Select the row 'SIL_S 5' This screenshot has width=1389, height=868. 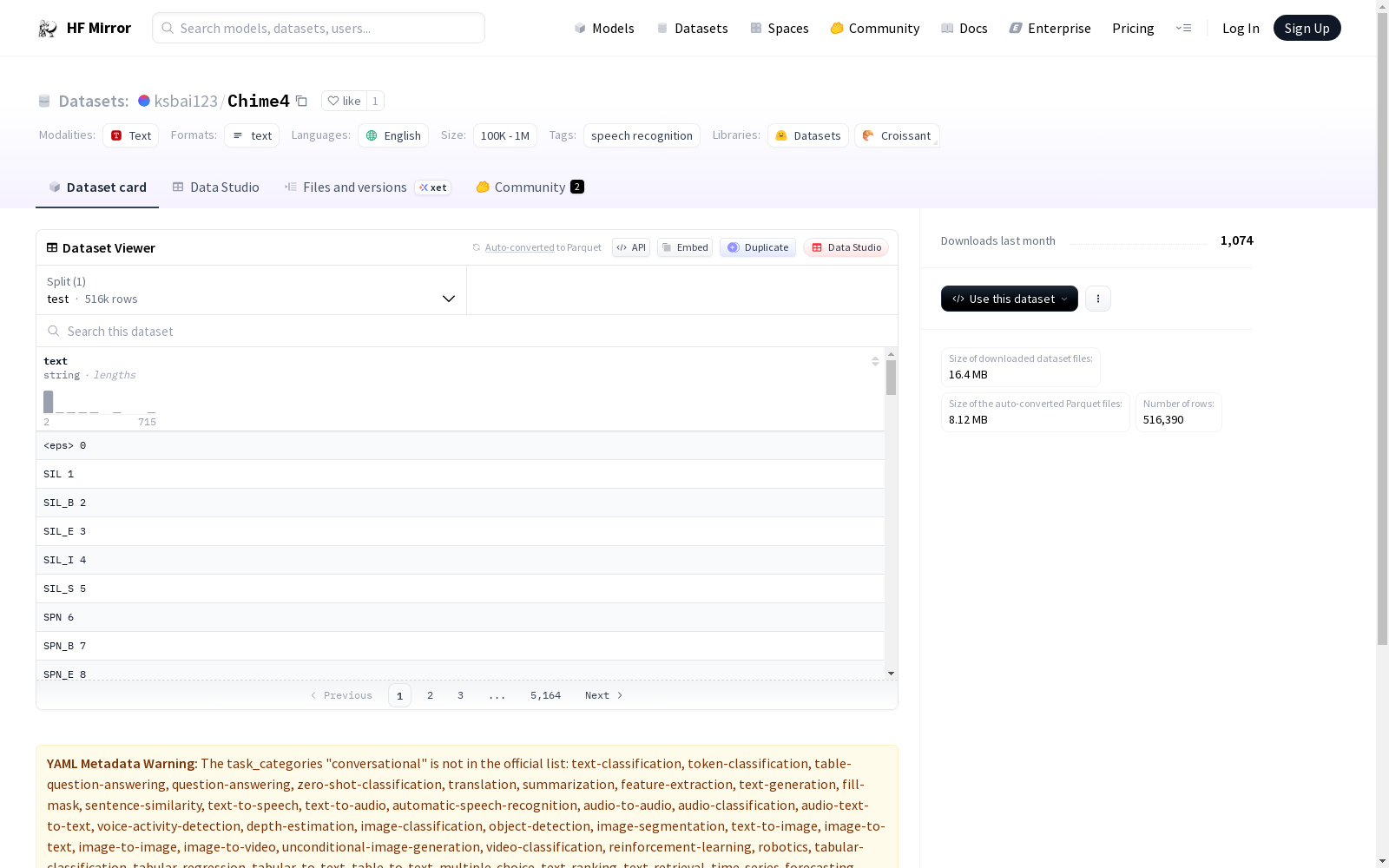(x=460, y=589)
